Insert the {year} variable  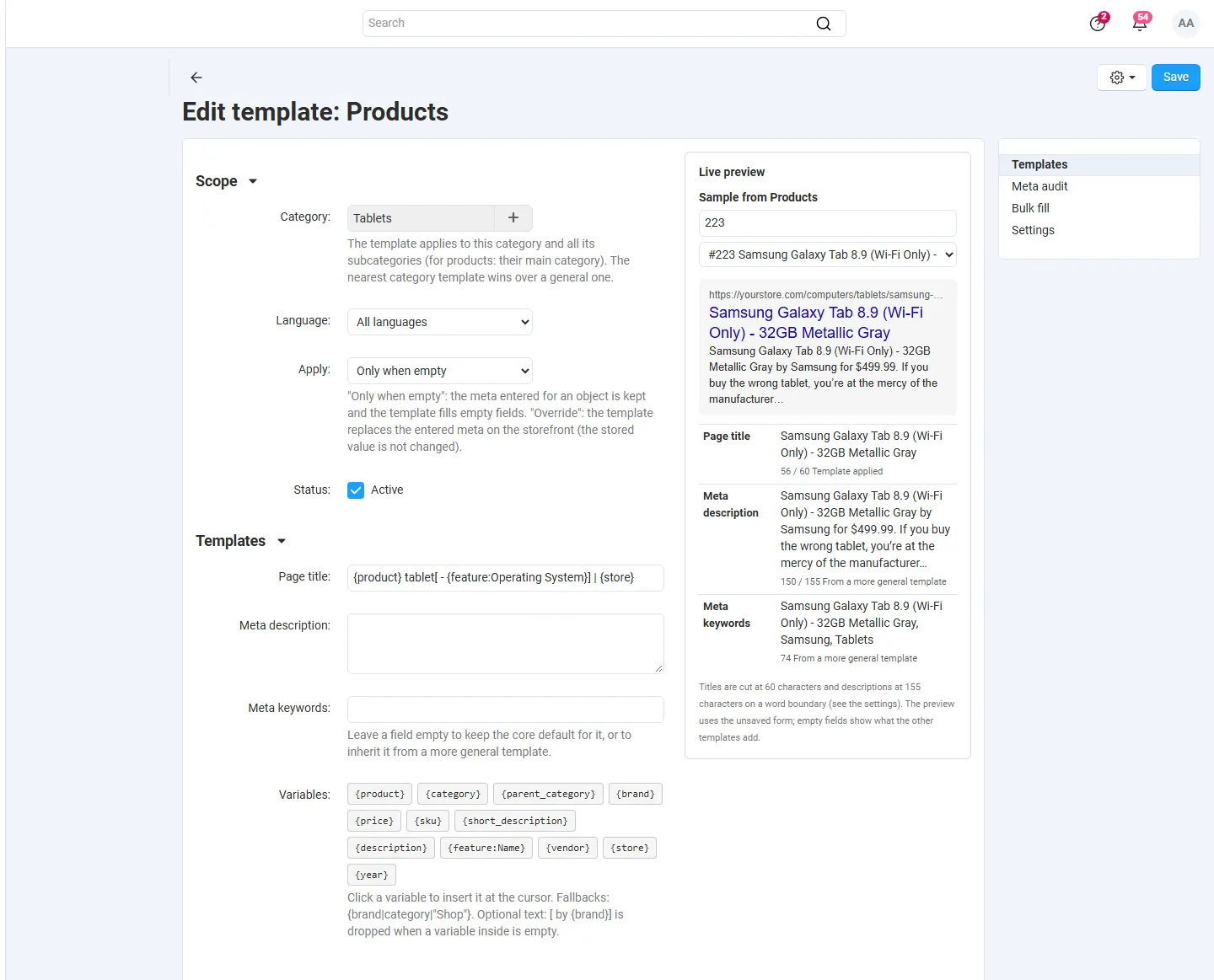pos(372,875)
